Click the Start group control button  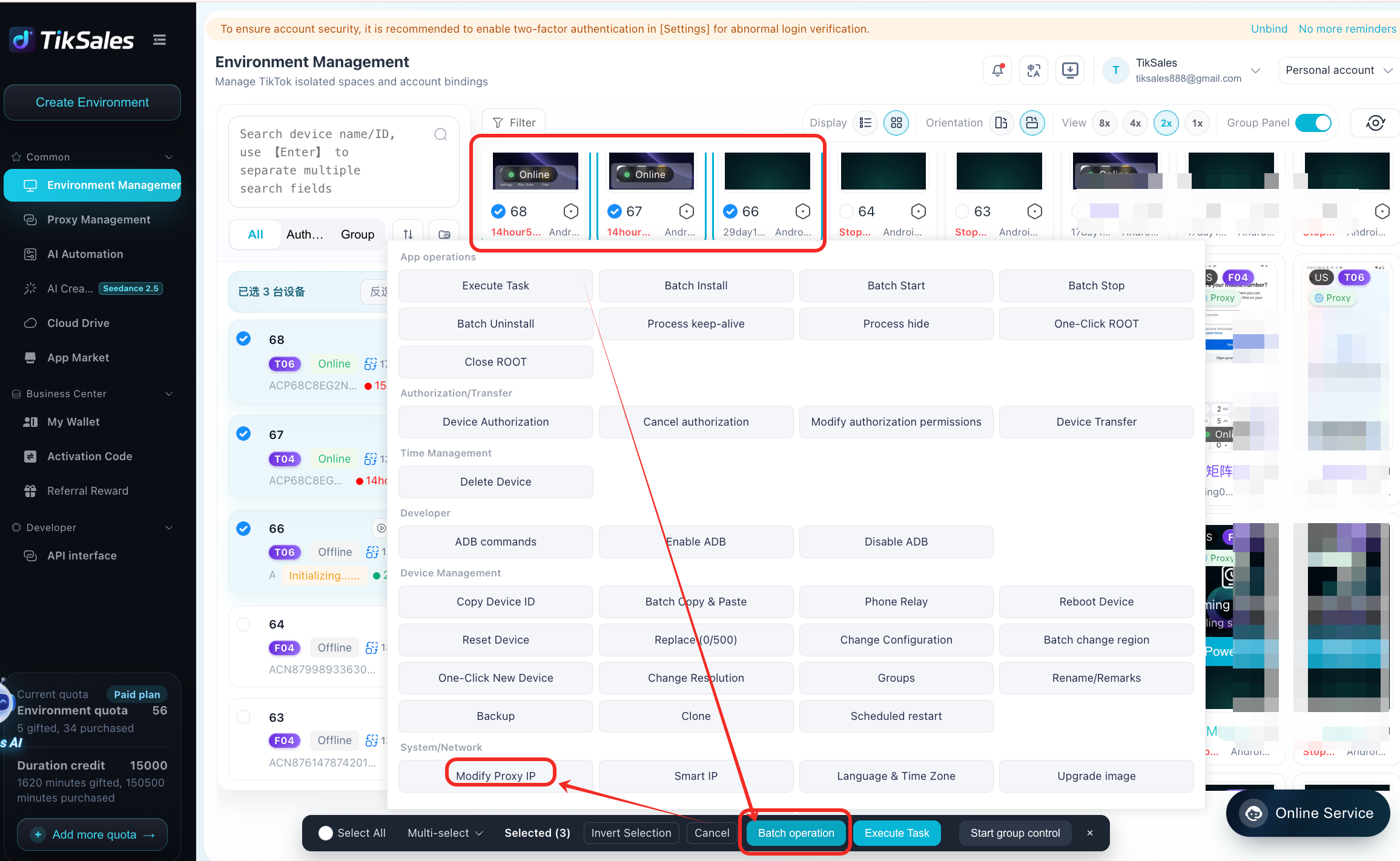point(1015,833)
